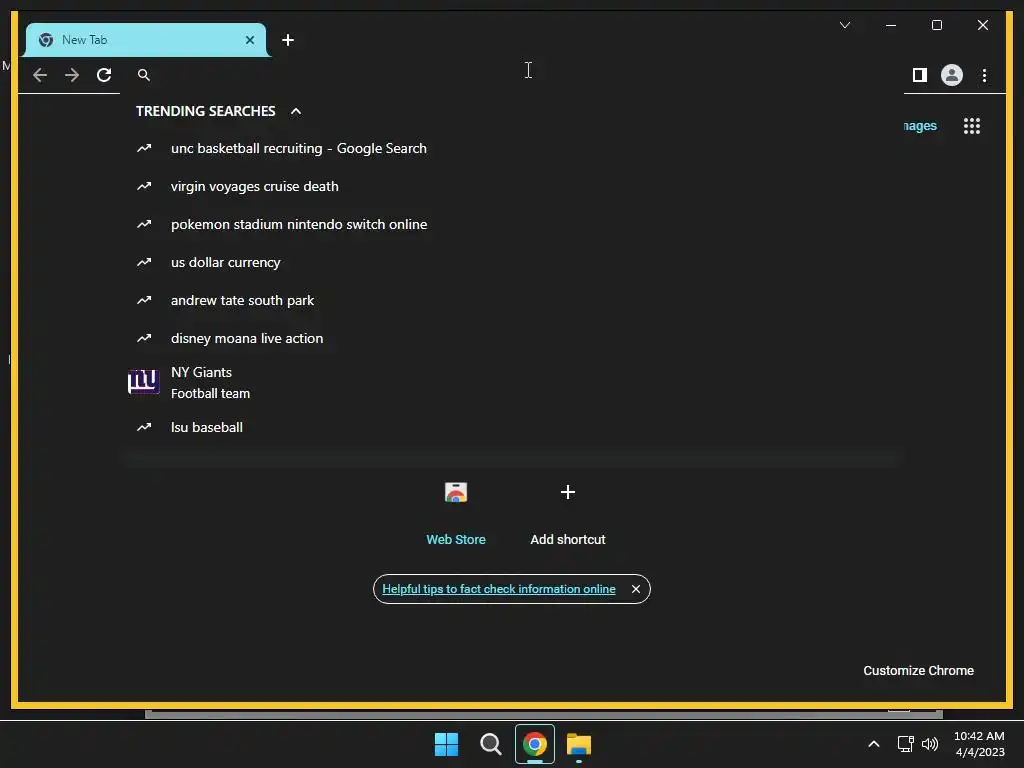The height and width of the screenshot is (768, 1024).
Task: Open the tab search chevron
Action: pos(845,25)
